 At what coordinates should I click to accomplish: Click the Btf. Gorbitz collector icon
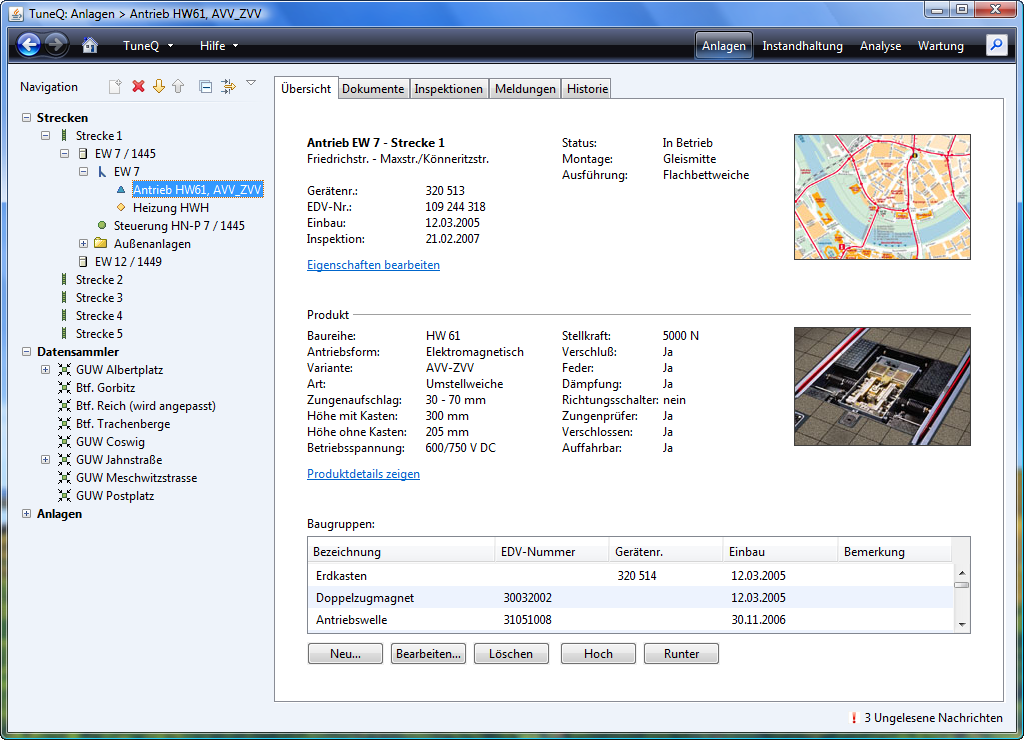(x=64, y=387)
